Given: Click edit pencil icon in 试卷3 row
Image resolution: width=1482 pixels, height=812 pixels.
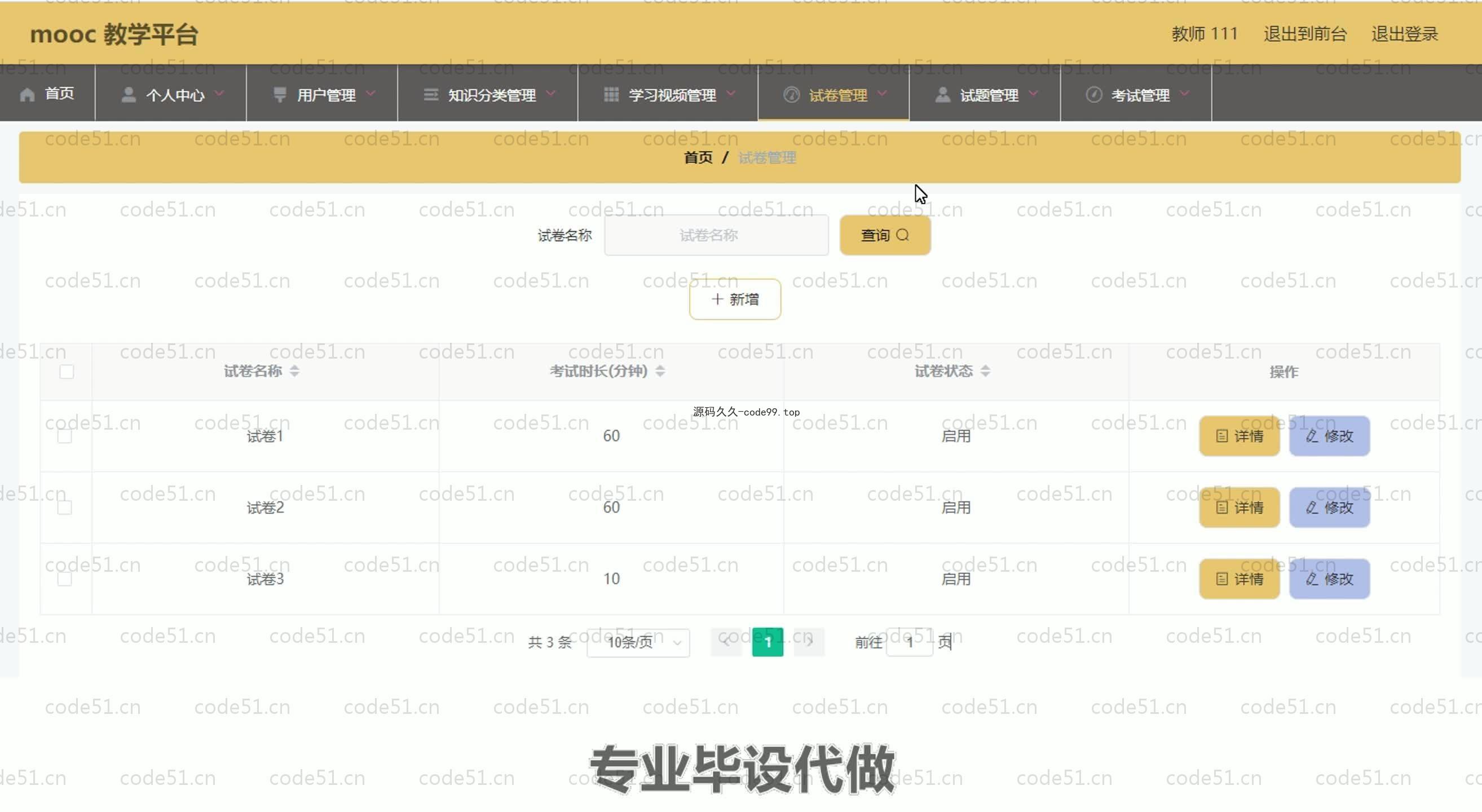Looking at the screenshot, I should click(1312, 579).
